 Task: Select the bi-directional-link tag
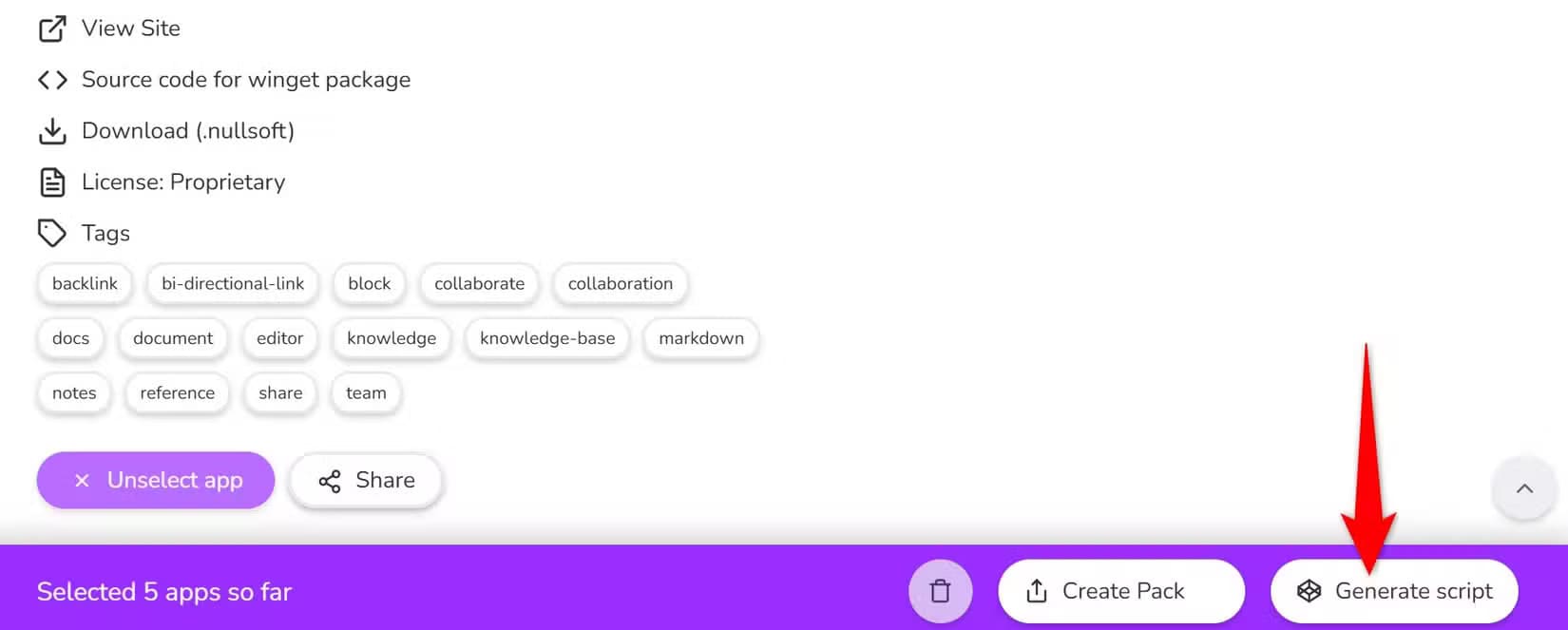[x=233, y=284]
